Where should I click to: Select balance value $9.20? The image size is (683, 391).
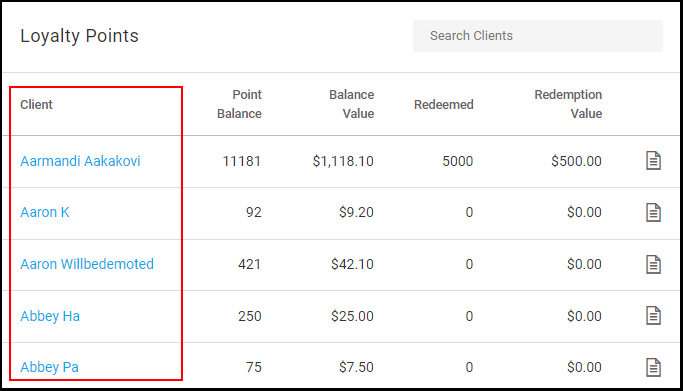tap(356, 212)
